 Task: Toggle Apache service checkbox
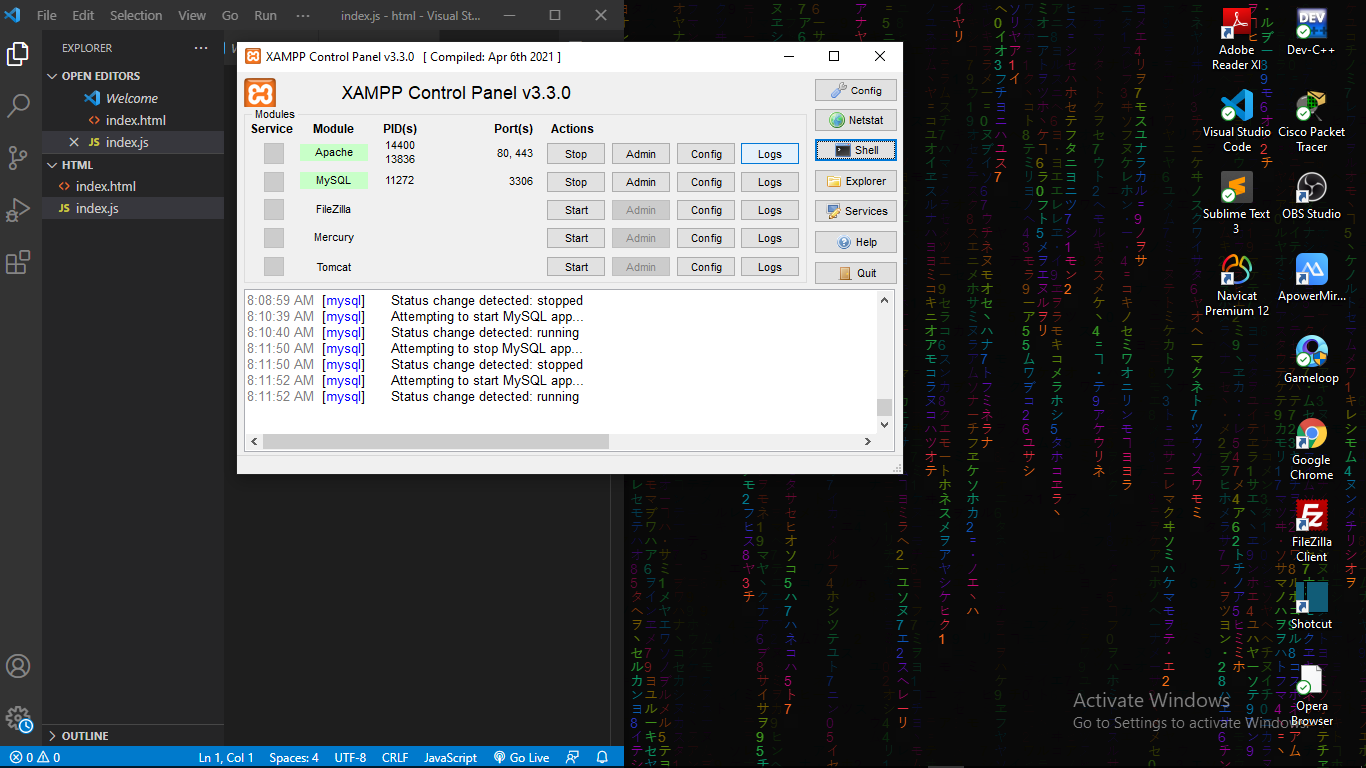(x=274, y=153)
